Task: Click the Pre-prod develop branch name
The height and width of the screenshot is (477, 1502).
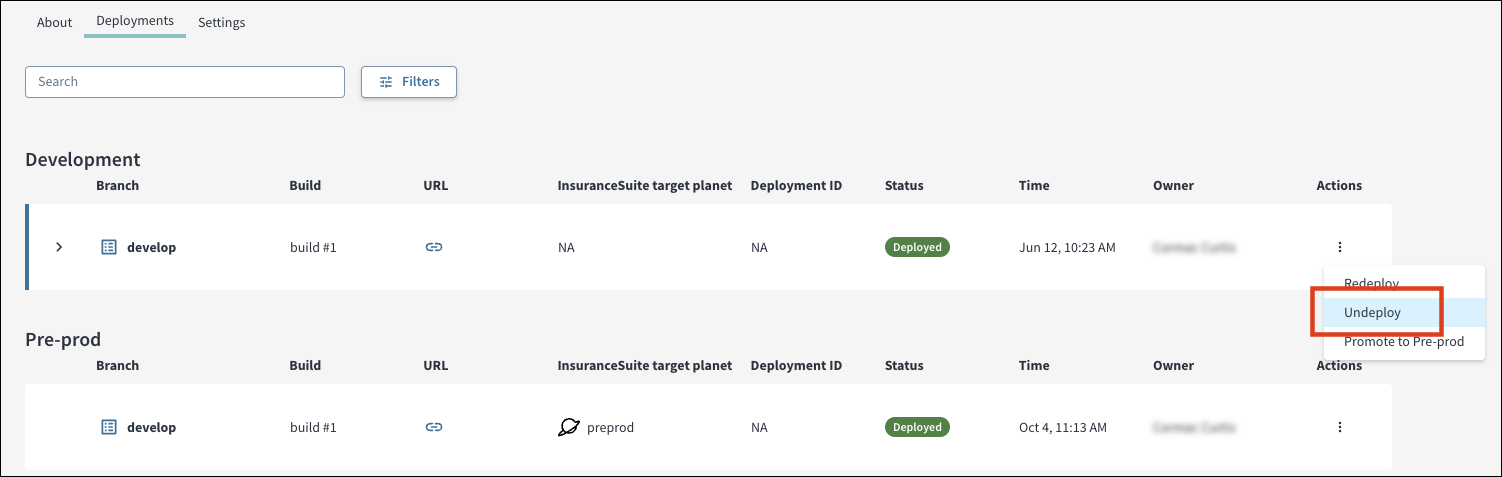Action: (x=151, y=427)
